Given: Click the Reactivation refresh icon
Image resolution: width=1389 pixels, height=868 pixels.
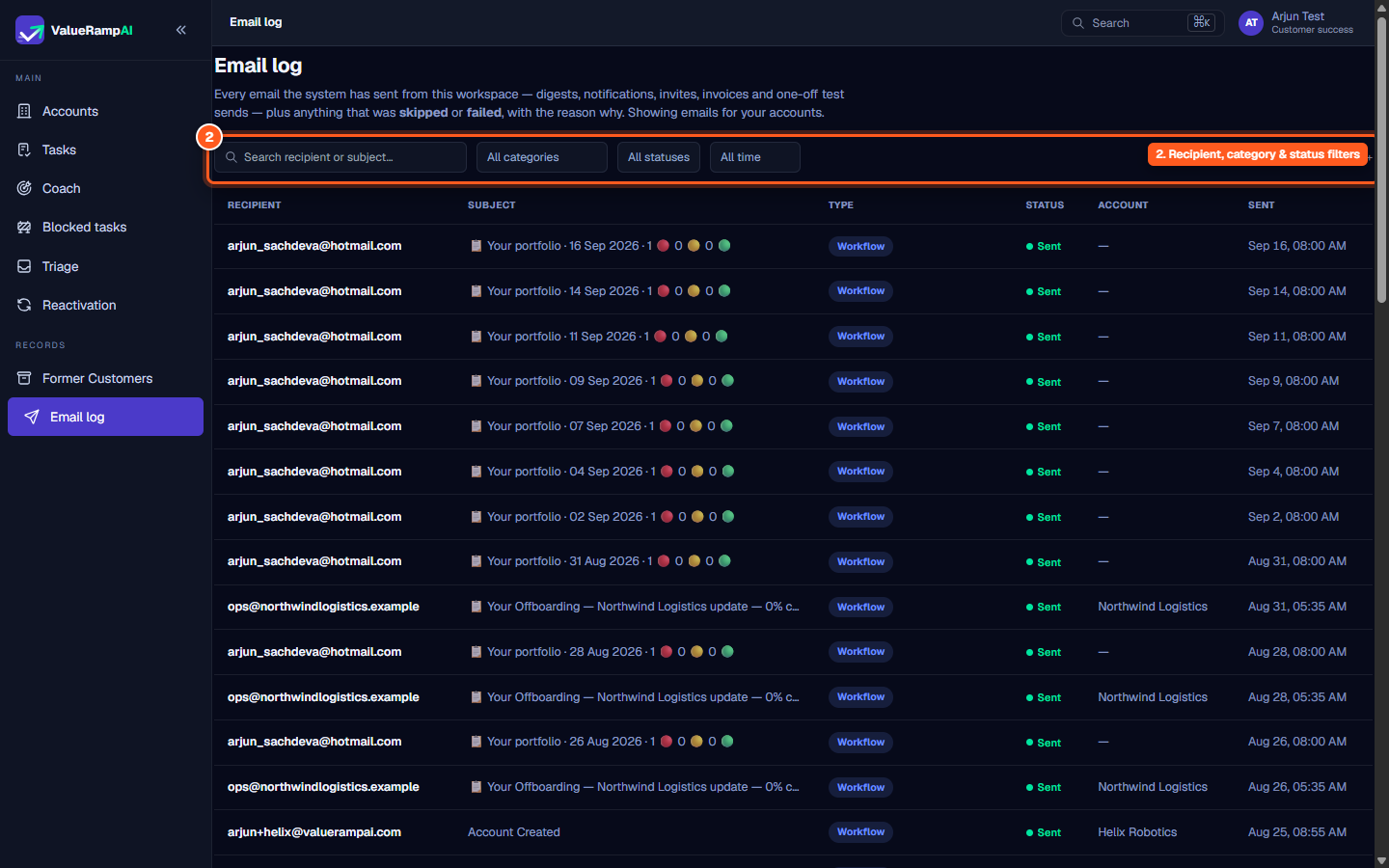Looking at the screenshot, I should click(24, 305).
